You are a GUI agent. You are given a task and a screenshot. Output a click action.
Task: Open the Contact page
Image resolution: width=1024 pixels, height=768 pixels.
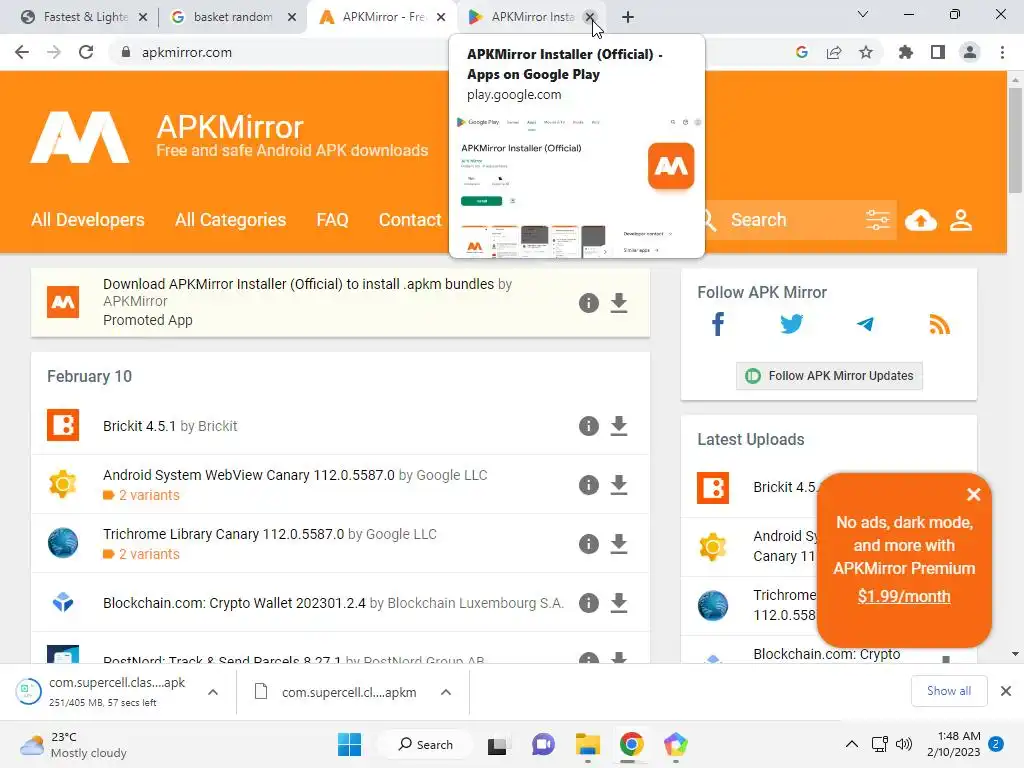pyautogui.click(x=410, y=219)
